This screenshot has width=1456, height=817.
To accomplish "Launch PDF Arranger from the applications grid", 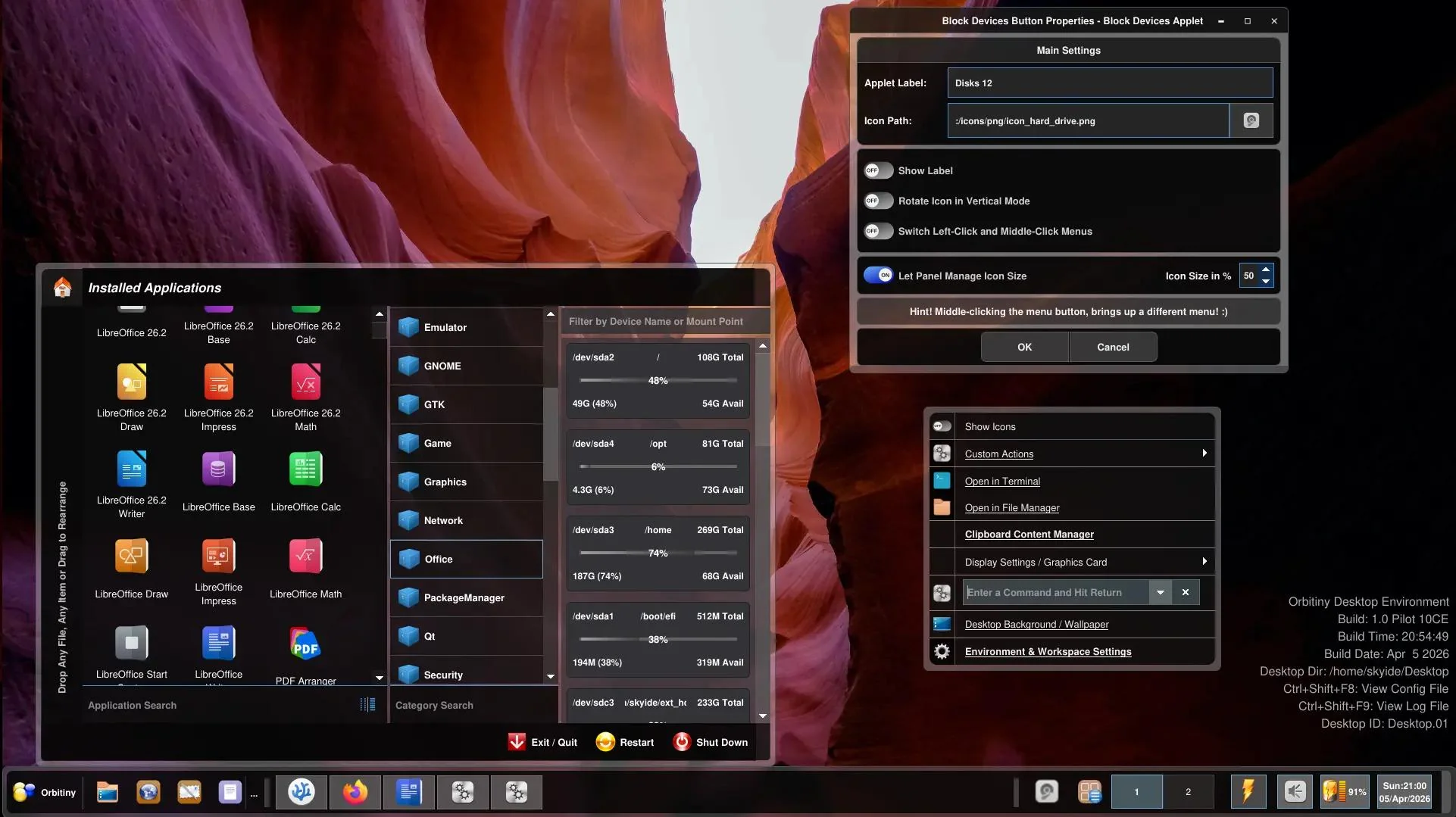I will pyautogui.click(x=305, y=644).
